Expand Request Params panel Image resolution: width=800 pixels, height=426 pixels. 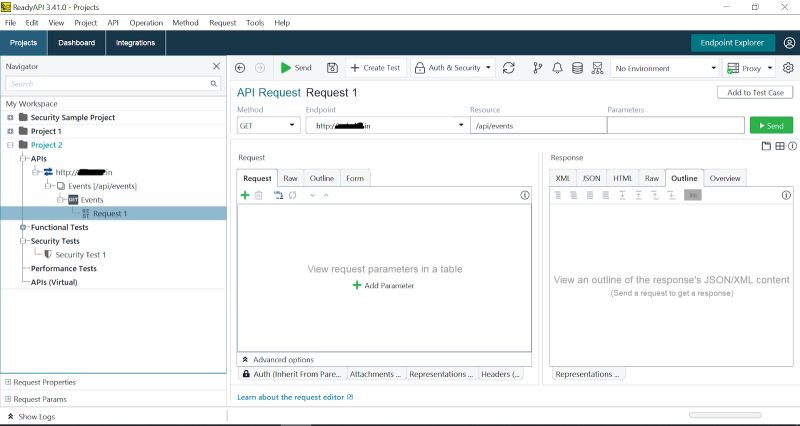[8, 399]
